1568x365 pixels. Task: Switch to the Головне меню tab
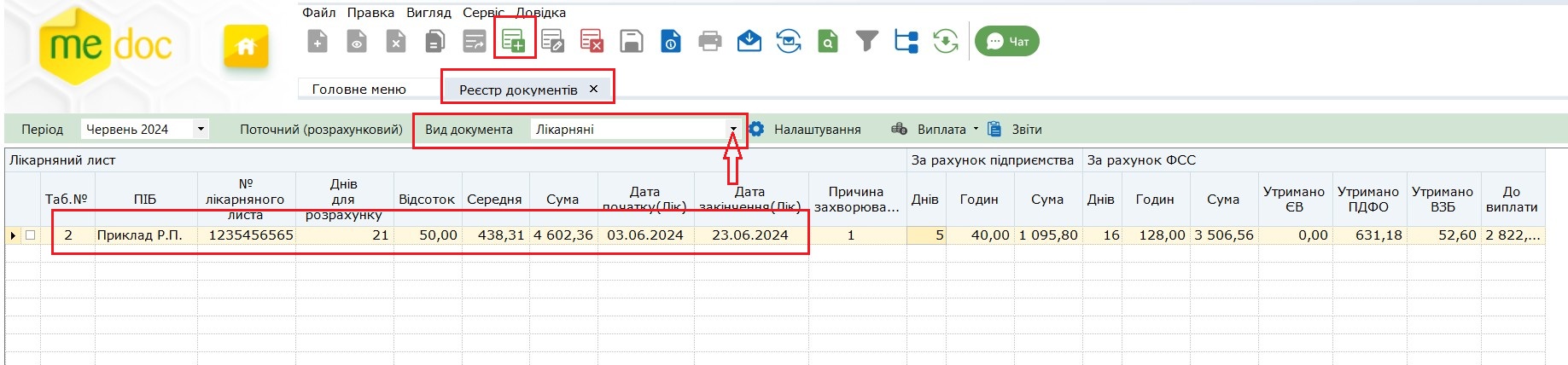(358, 90)
